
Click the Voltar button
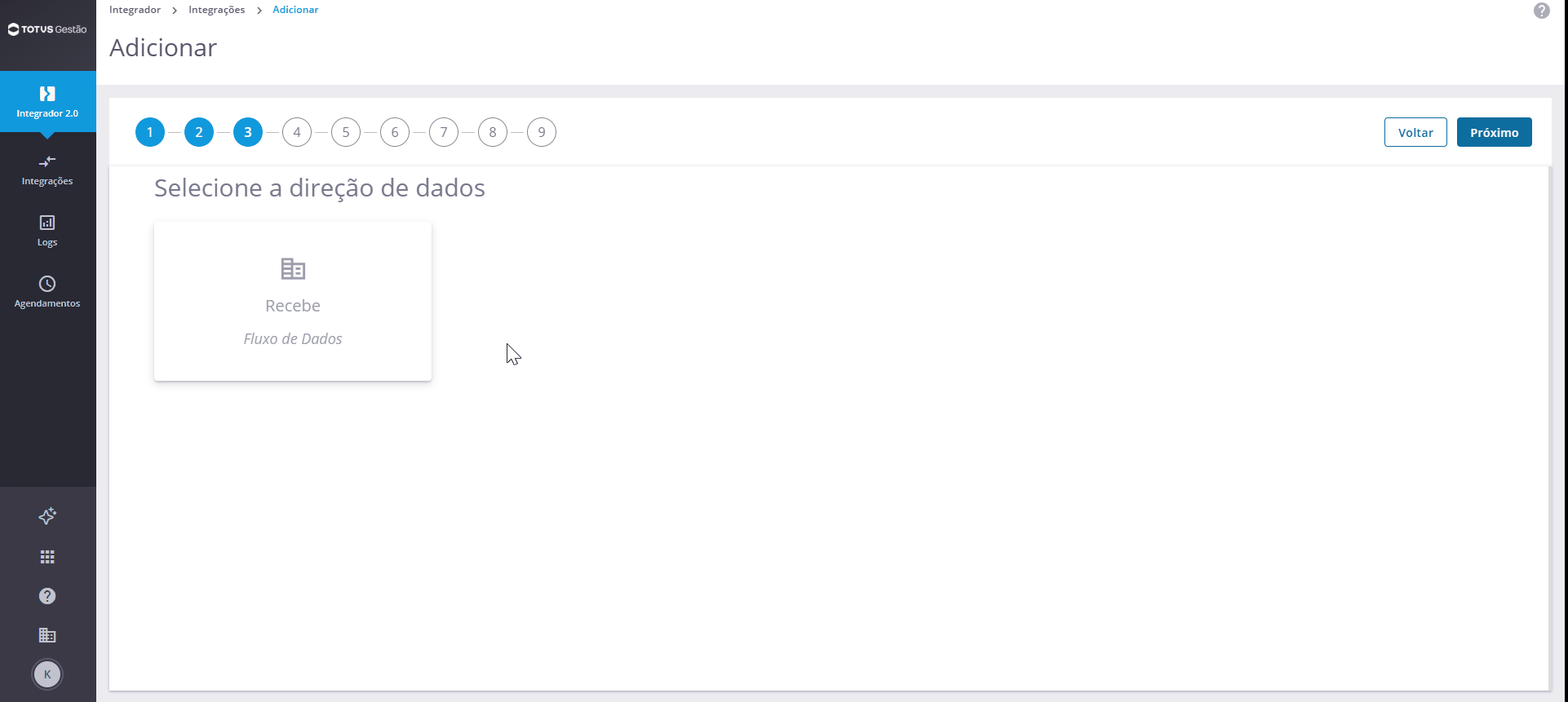[x=1415, y=132]
